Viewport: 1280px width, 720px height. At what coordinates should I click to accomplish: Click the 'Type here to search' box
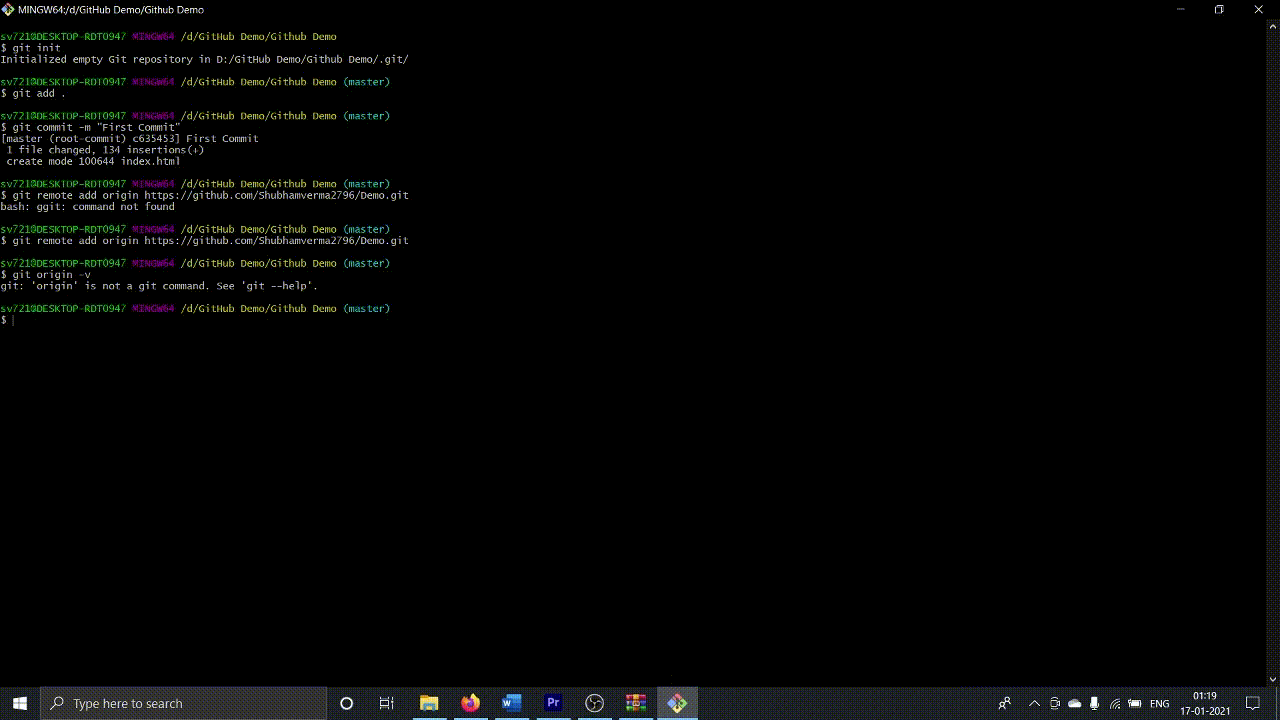click(x=184, y=703)
